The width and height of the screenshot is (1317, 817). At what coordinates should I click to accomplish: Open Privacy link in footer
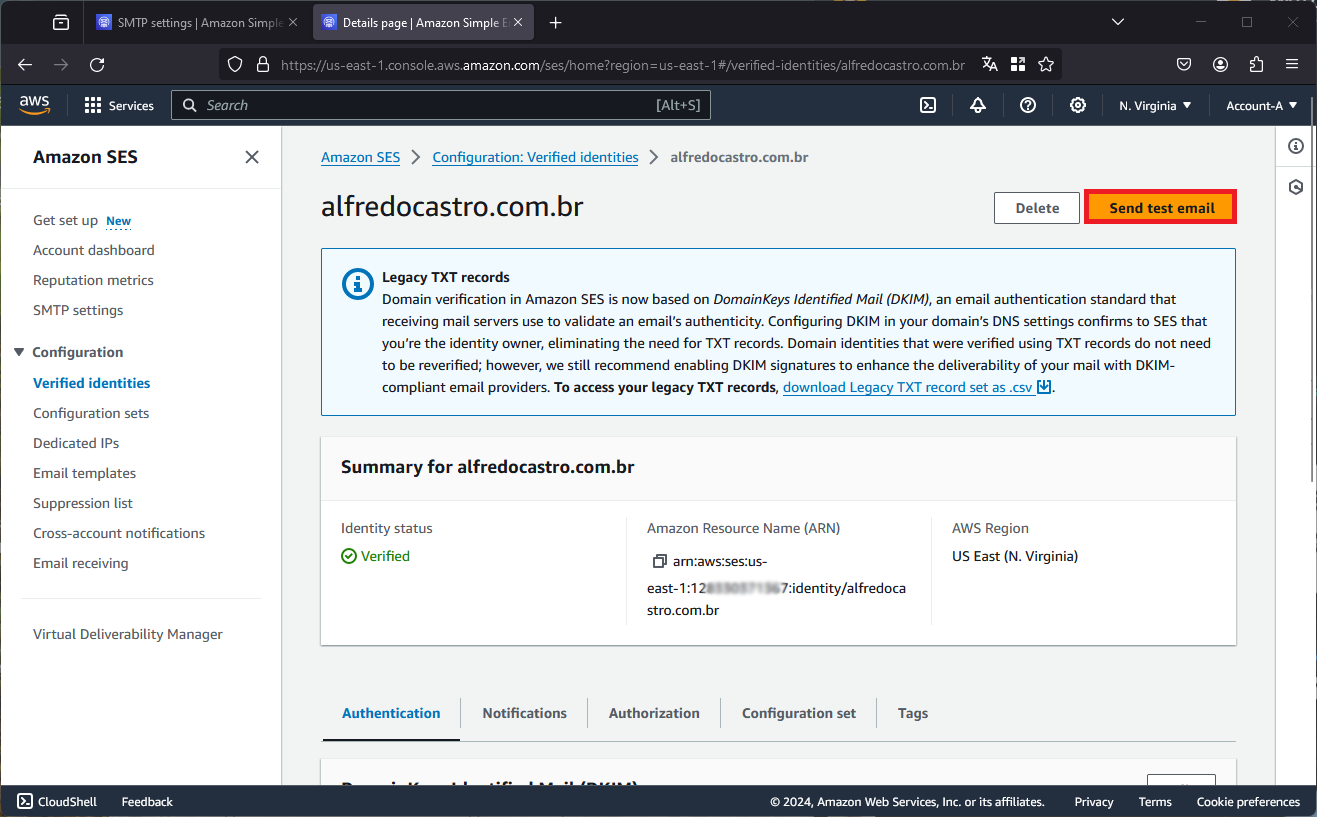pyautogui.click(x=1094, y=802)
